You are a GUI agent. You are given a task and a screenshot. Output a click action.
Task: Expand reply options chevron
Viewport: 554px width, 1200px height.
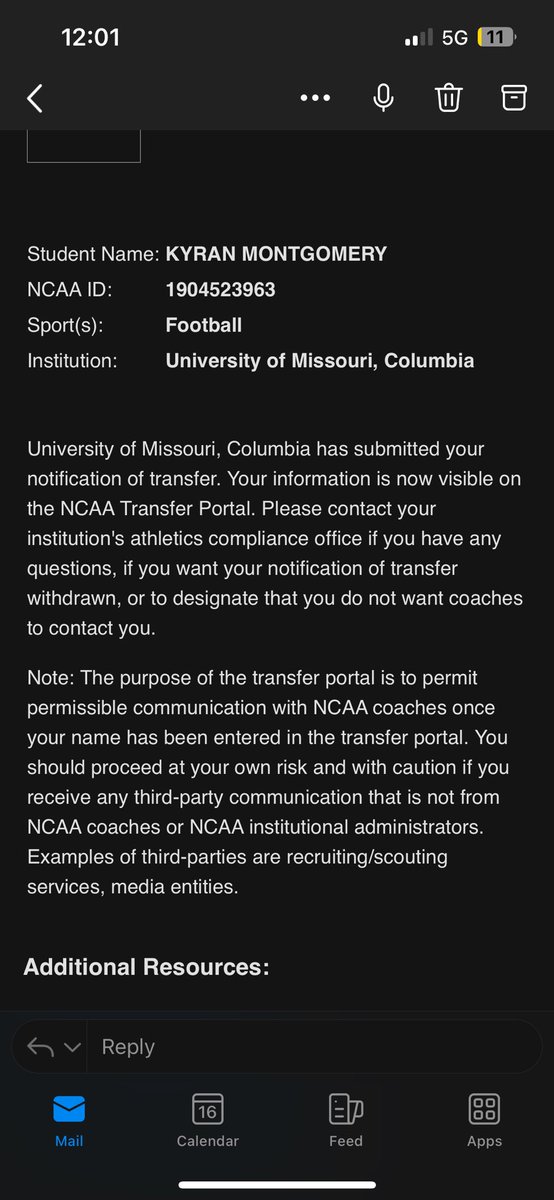coord(72,1048)
